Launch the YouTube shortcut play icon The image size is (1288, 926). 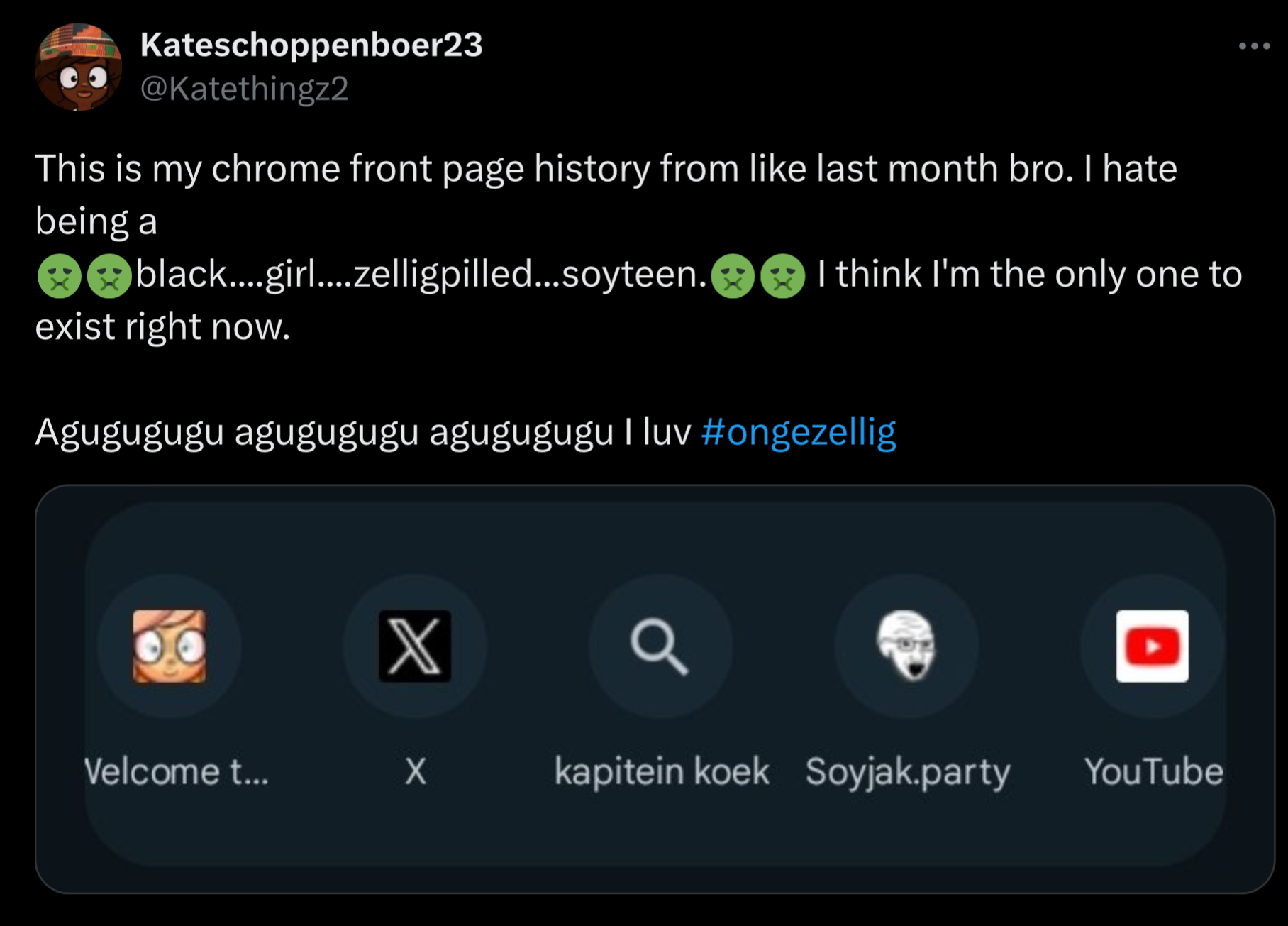click(1152, 646)
